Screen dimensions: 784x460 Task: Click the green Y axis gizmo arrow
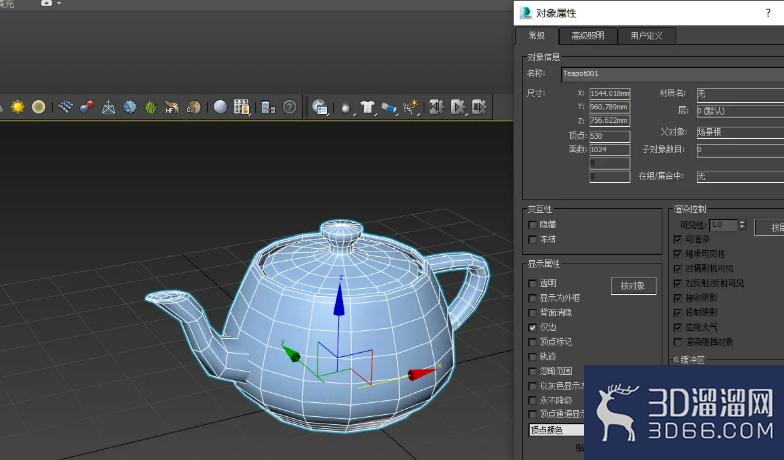290,352
